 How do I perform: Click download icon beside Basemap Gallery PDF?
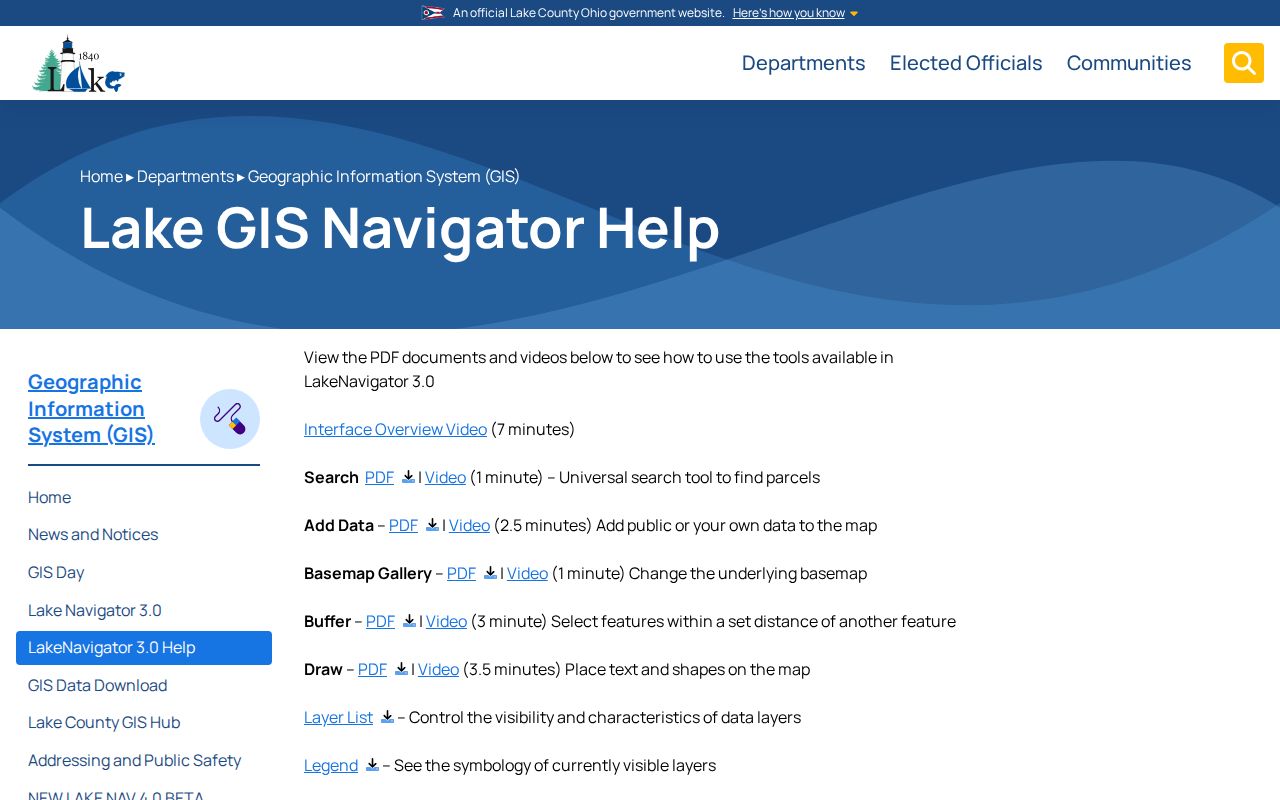tap(490, 573)
